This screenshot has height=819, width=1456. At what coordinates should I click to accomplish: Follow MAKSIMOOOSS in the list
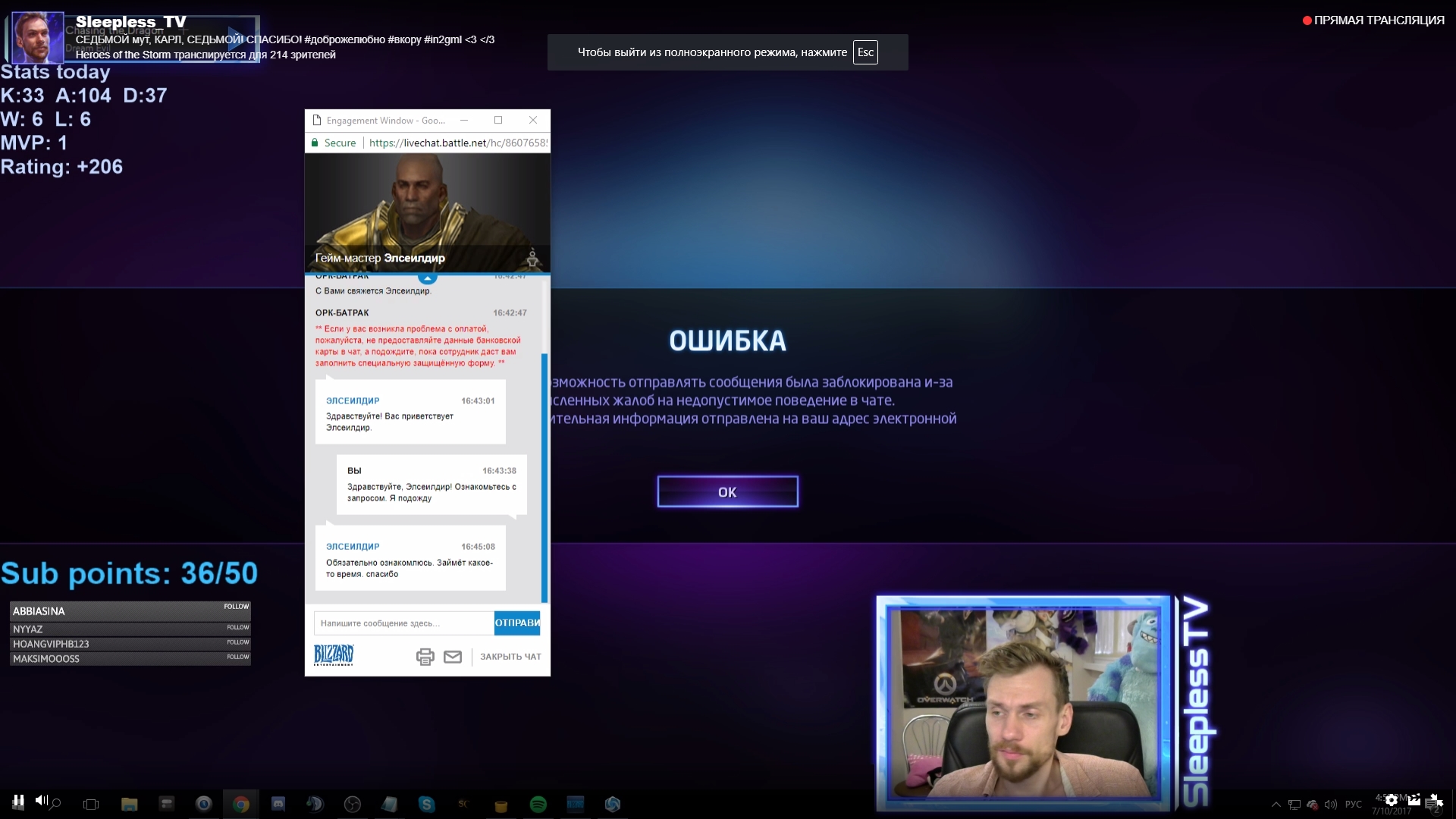(x=237, y=657)
